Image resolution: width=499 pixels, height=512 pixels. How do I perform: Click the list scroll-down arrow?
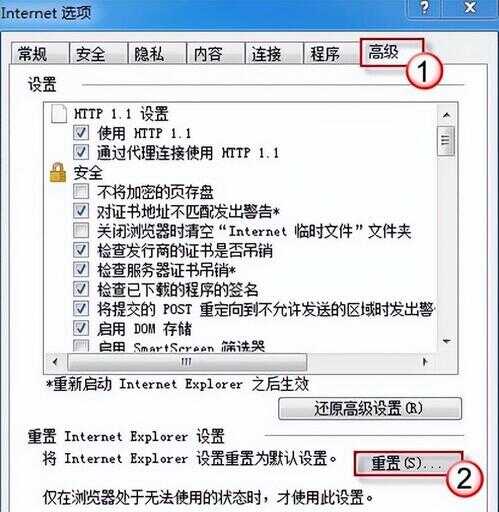pos(446,341)
